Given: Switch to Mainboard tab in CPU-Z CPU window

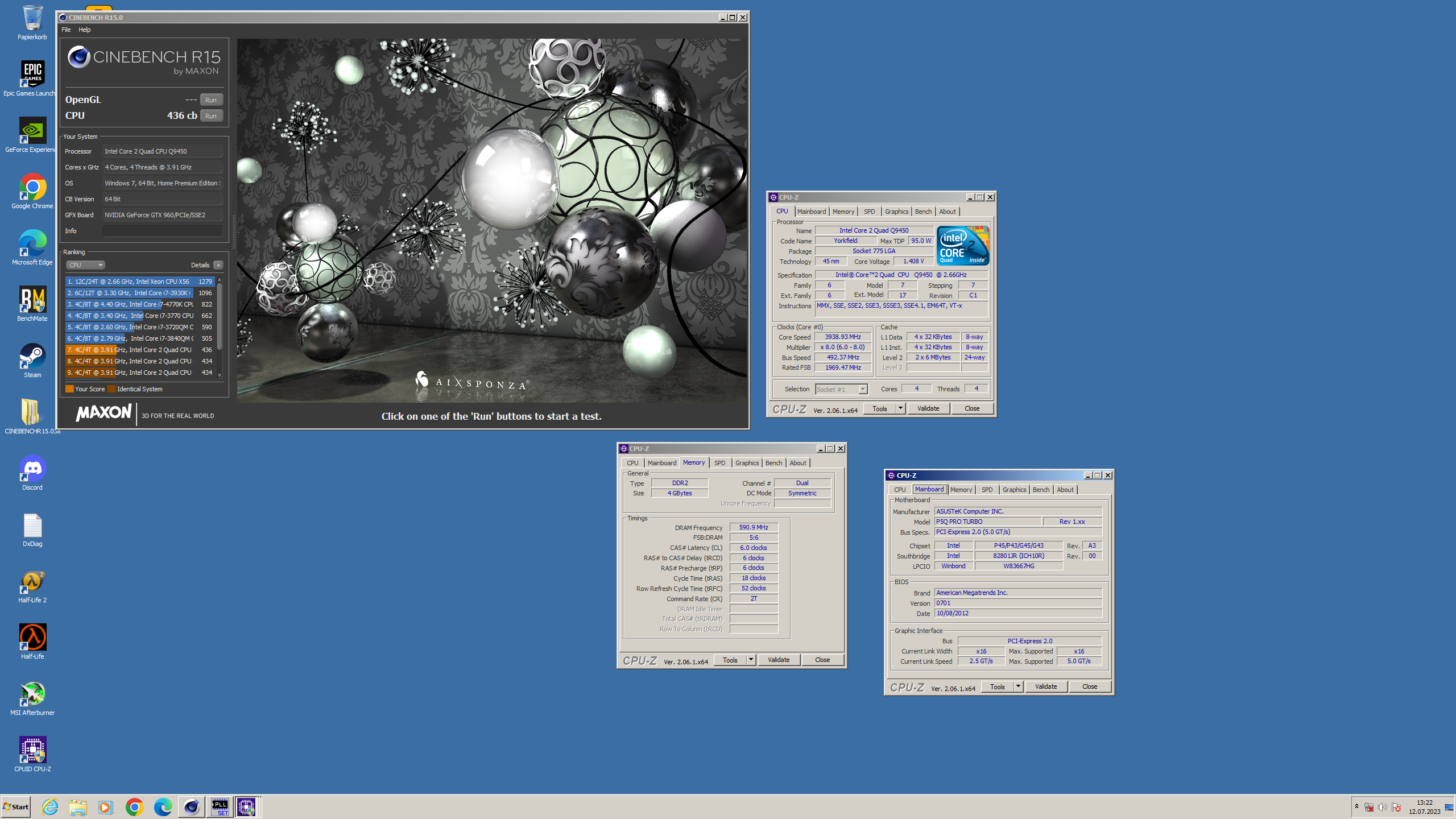Looking at the screenshot, I should pos(812,212).
